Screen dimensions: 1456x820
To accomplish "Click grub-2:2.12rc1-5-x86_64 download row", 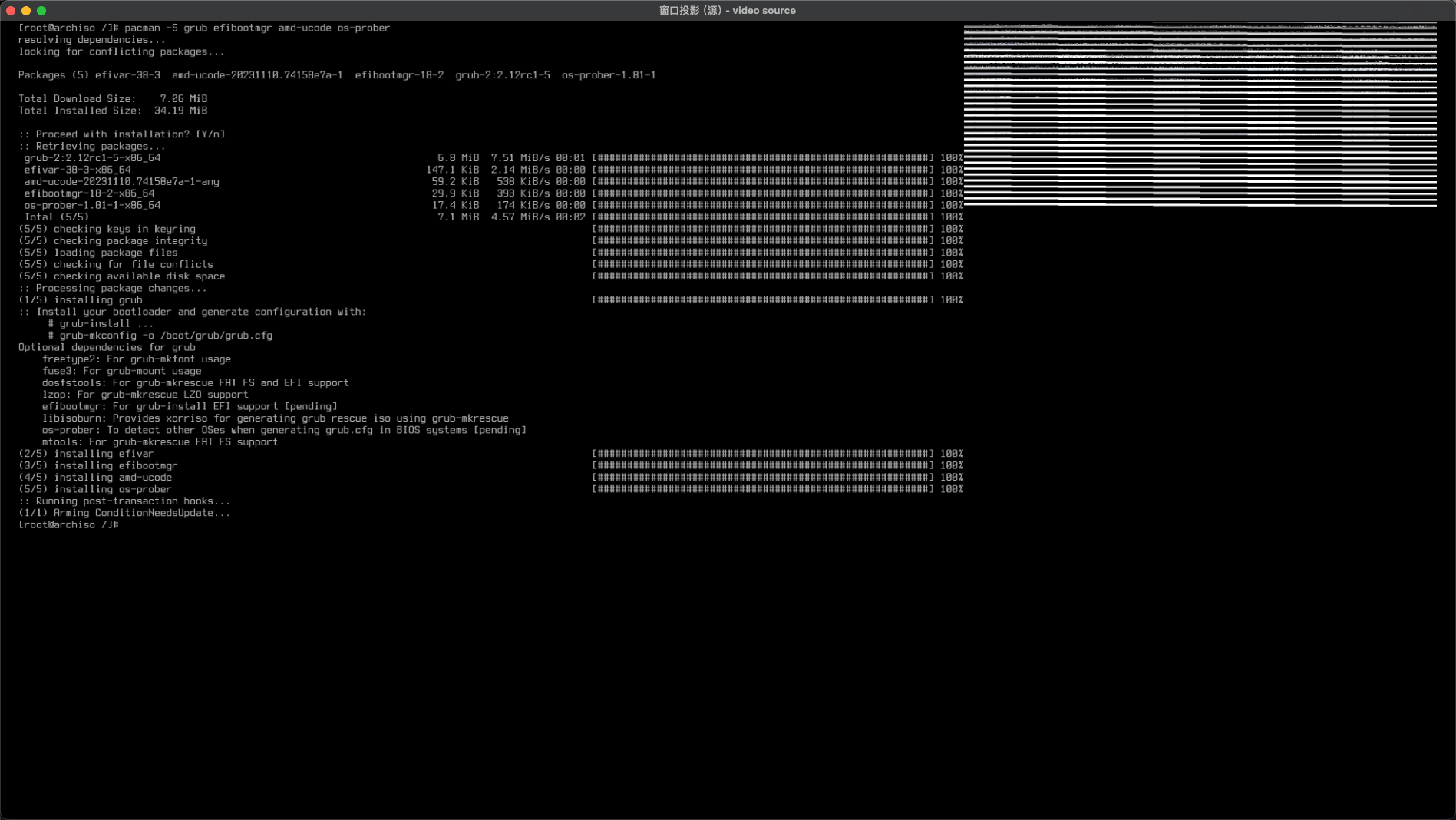I will tap(494, 158).
